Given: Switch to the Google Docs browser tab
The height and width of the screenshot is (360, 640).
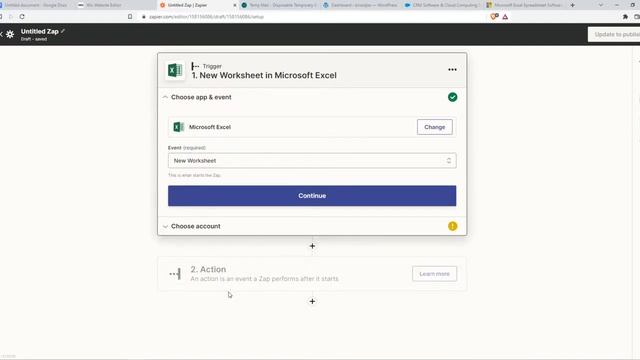Looking at the screenshot, I should [36, 5].
